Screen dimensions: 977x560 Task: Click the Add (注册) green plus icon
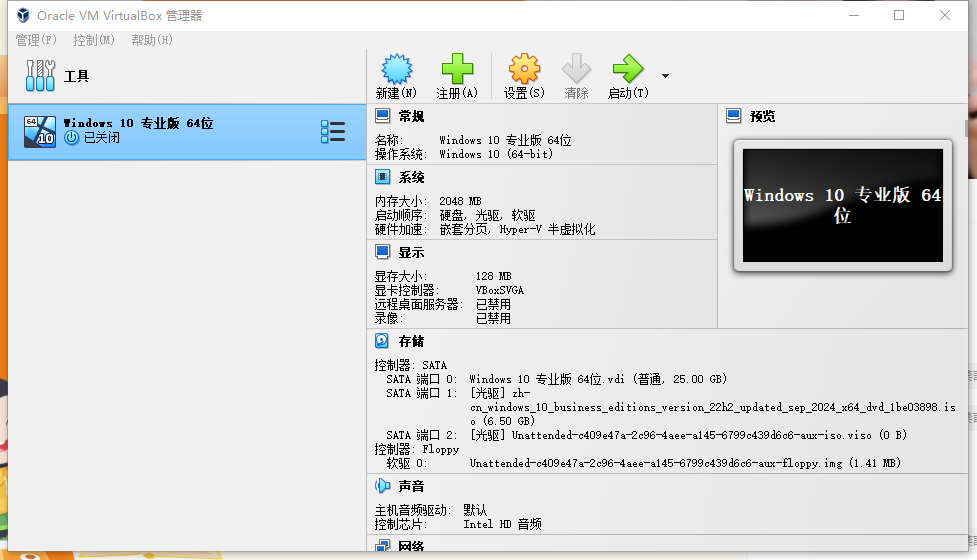(x=457, y=70)
